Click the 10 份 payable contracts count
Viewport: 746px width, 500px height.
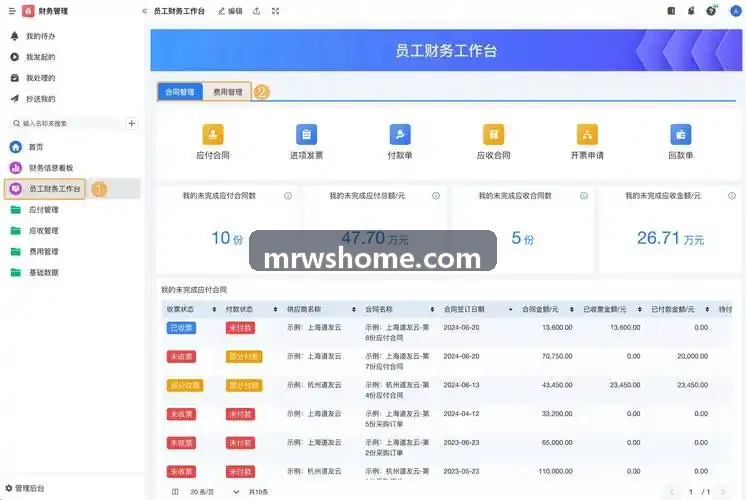[x=227, y=238]
